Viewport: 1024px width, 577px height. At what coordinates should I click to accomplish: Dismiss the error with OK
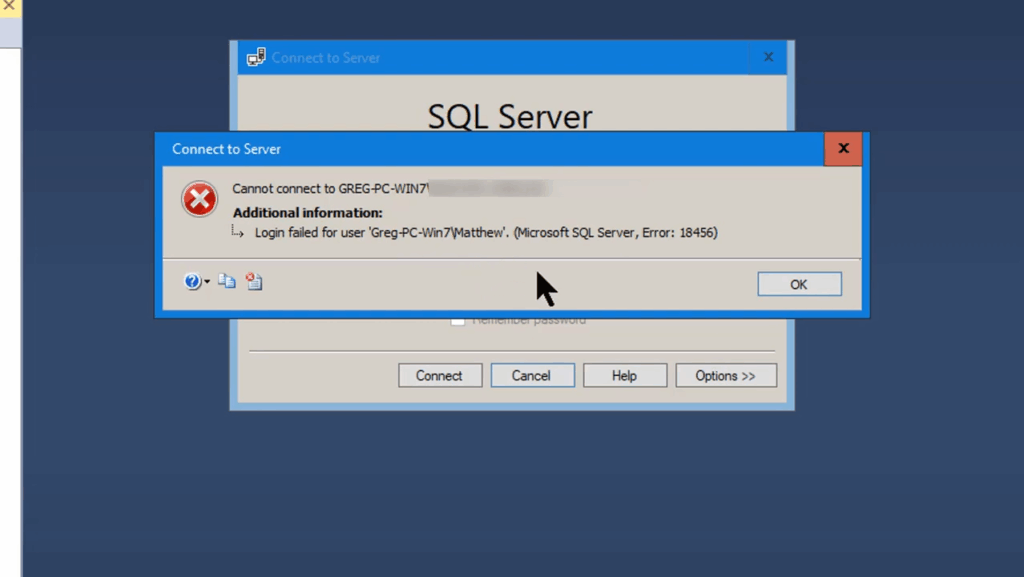[x=798, y=284]
